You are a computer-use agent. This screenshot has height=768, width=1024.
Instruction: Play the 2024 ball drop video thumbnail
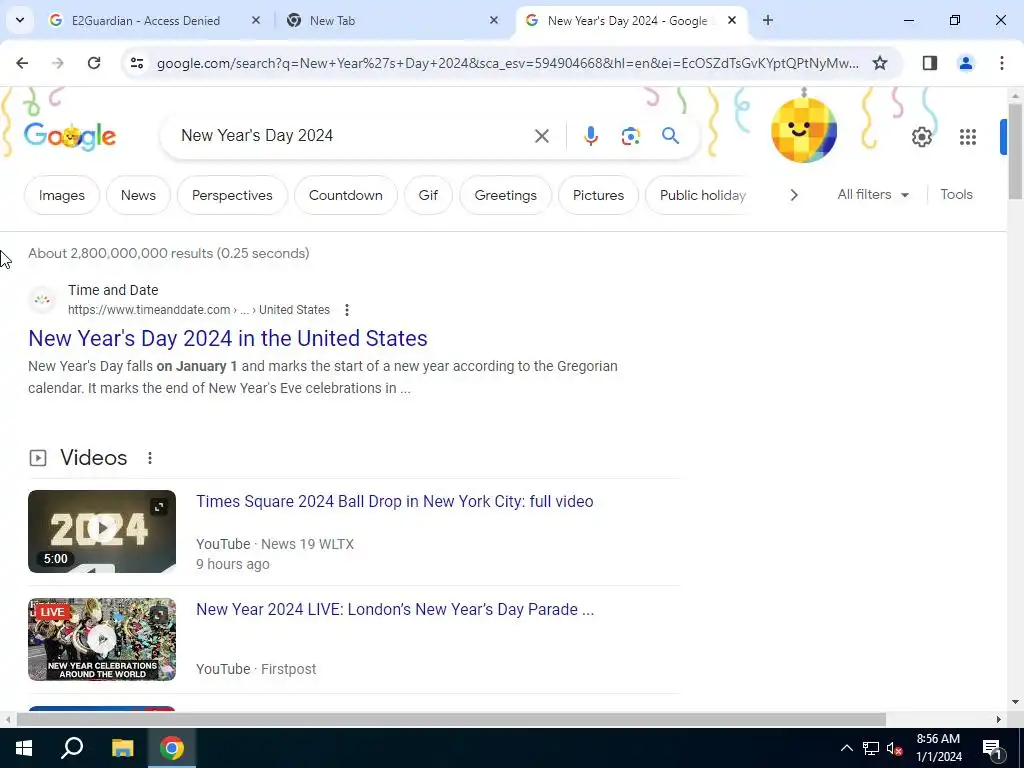(102, 531)
